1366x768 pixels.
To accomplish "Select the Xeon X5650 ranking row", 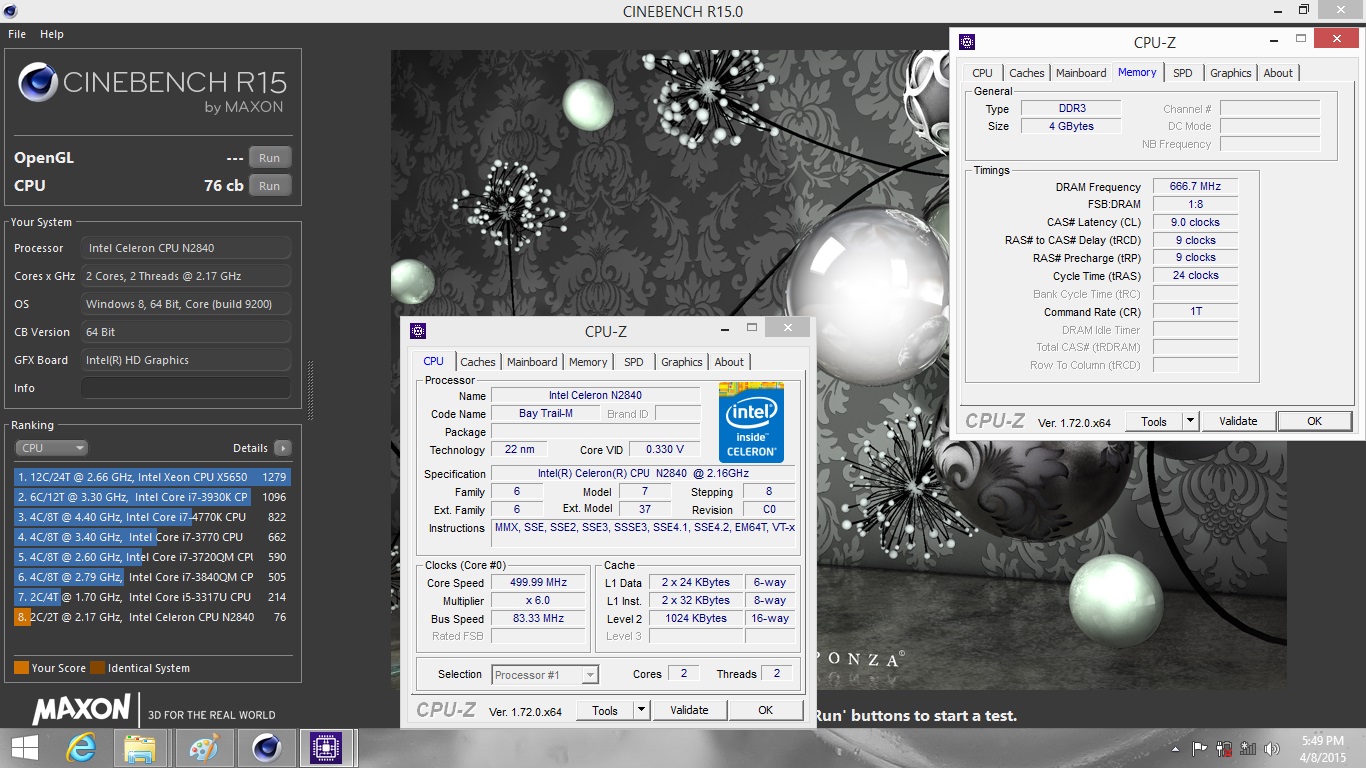I will click(x=151, y=477).
